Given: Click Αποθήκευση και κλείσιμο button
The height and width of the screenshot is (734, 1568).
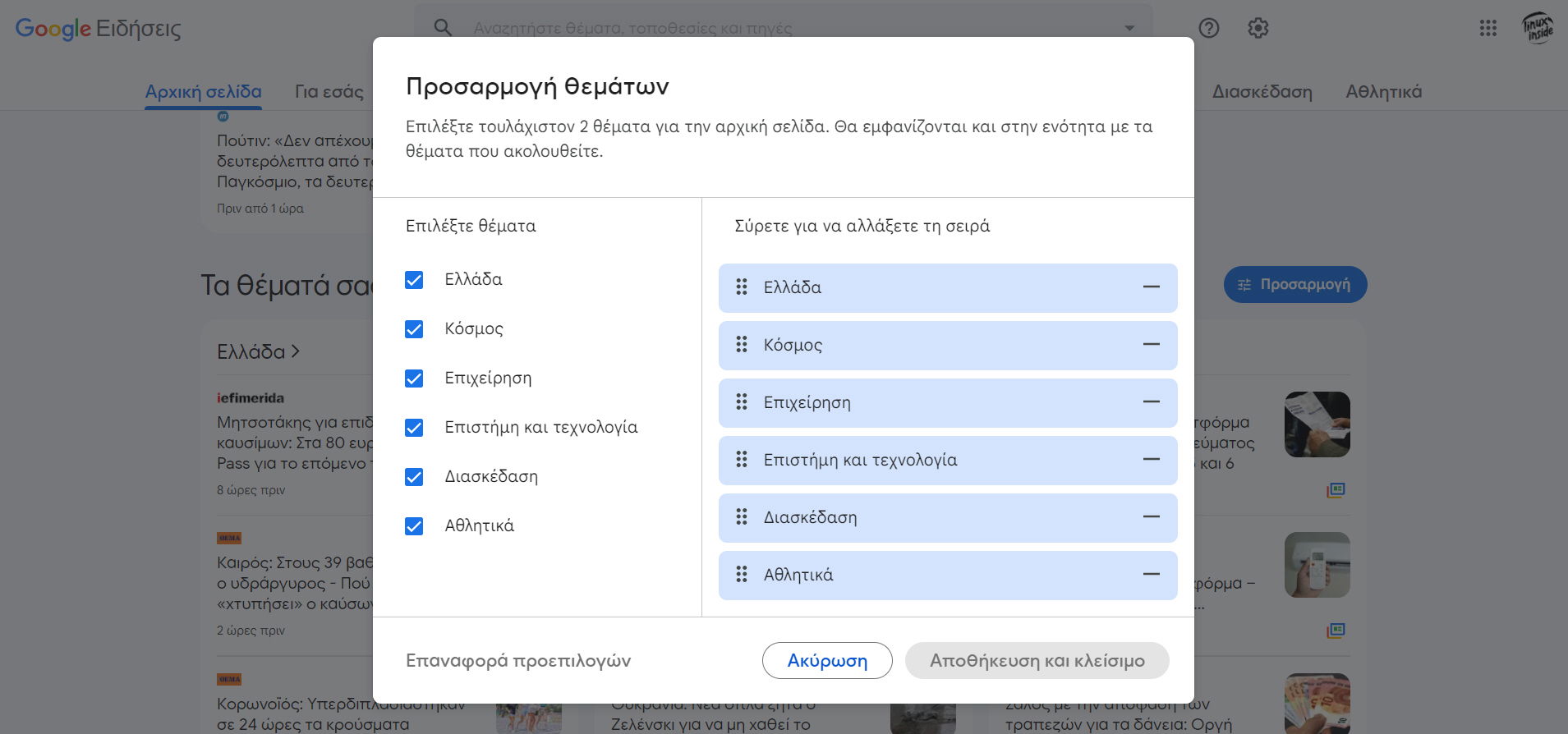Looking at the screenshot, I should click(1037, 661).
